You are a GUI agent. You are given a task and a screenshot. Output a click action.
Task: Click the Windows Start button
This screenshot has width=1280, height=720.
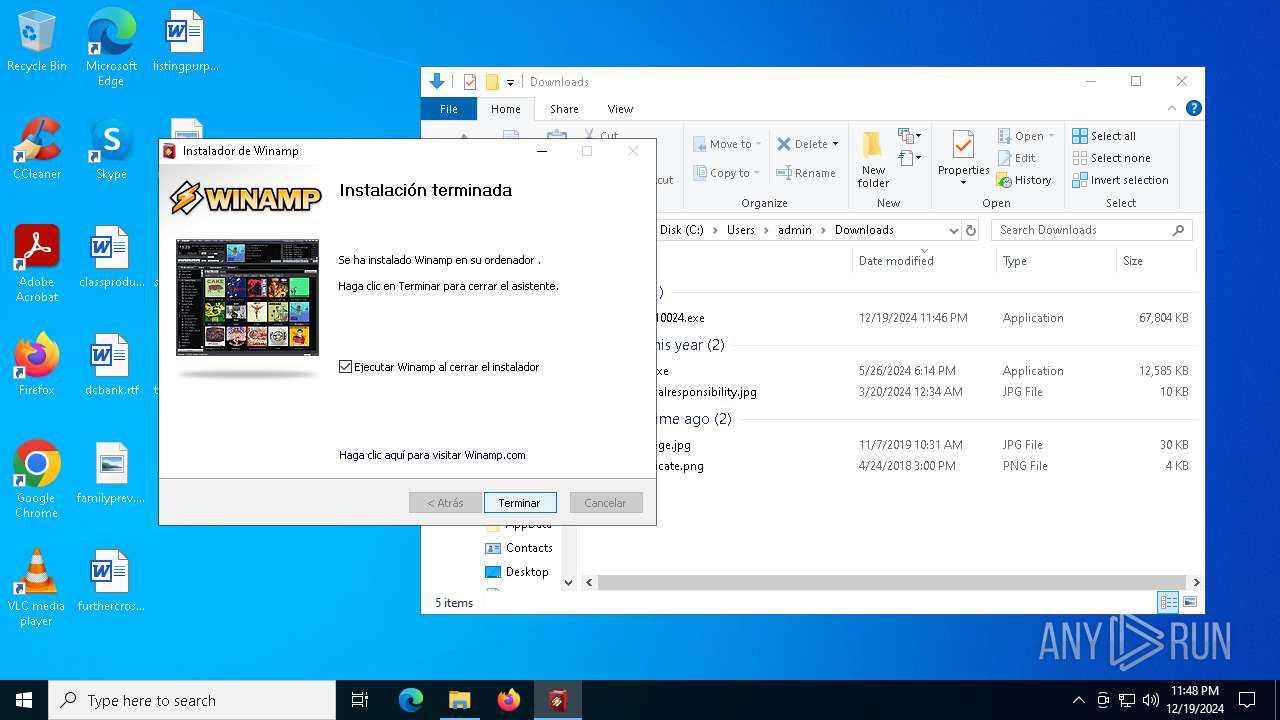click(x=24, y=700)
